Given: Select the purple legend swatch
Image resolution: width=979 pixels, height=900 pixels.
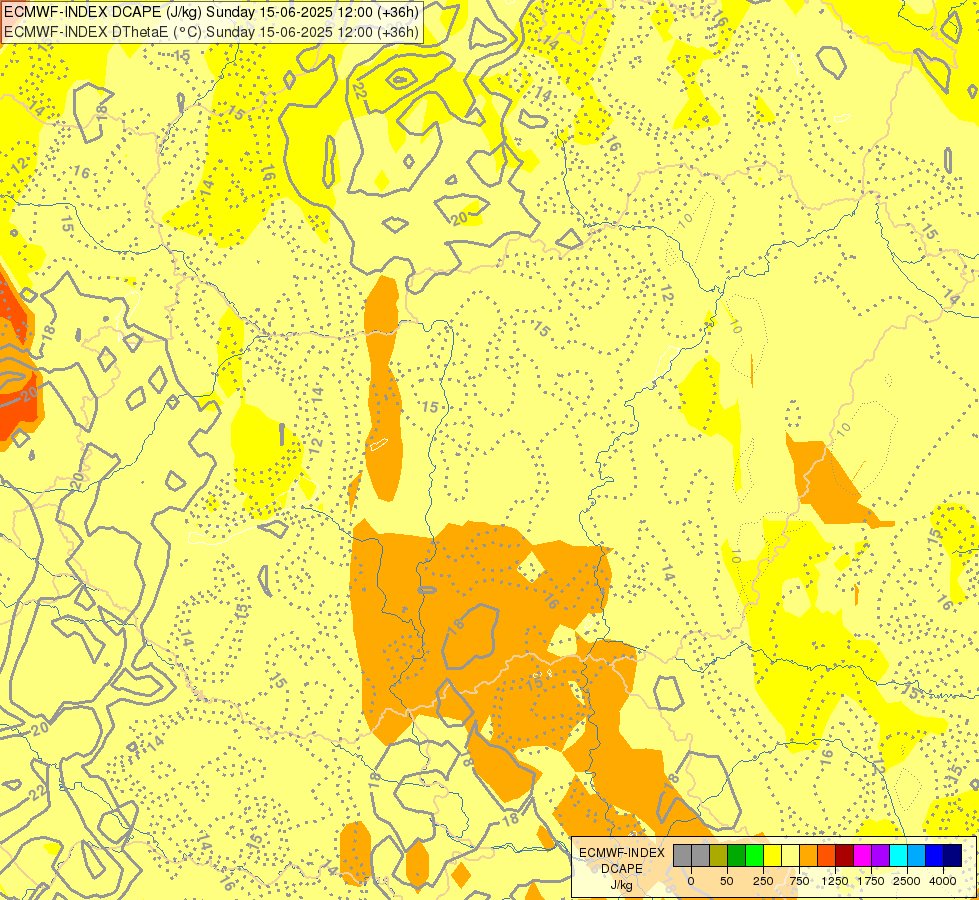Looking at the screenshot, I should [x=880, y=856].
